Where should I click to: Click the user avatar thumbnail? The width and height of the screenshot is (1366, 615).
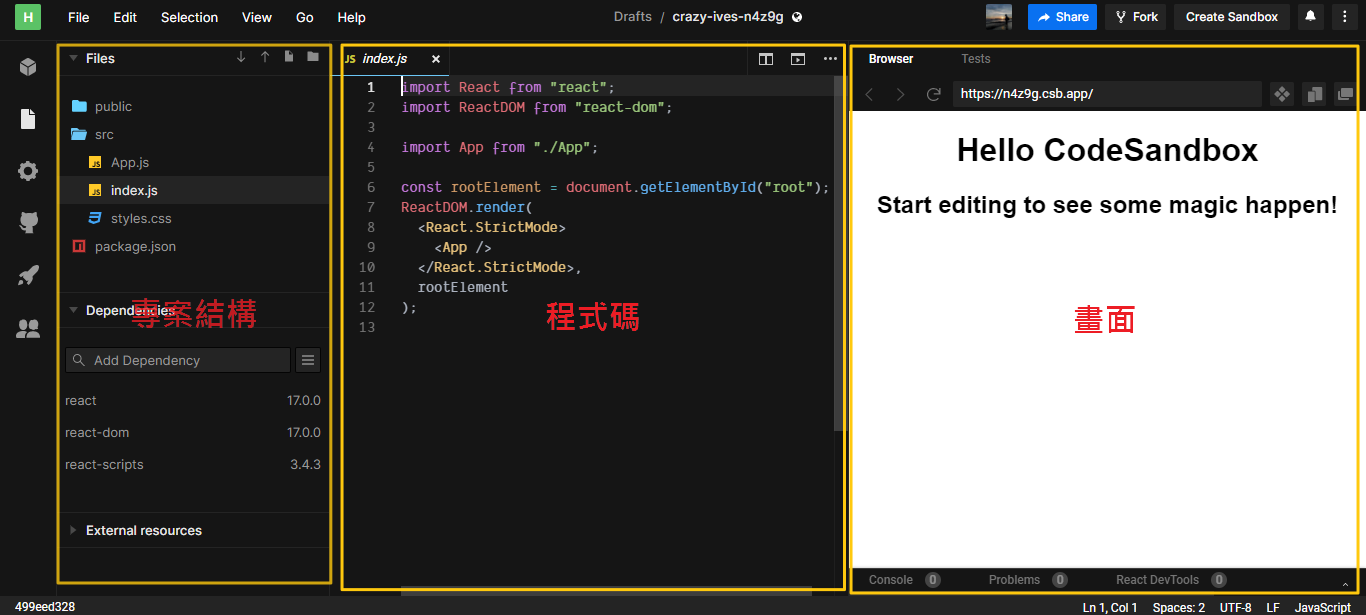[999, 17]
